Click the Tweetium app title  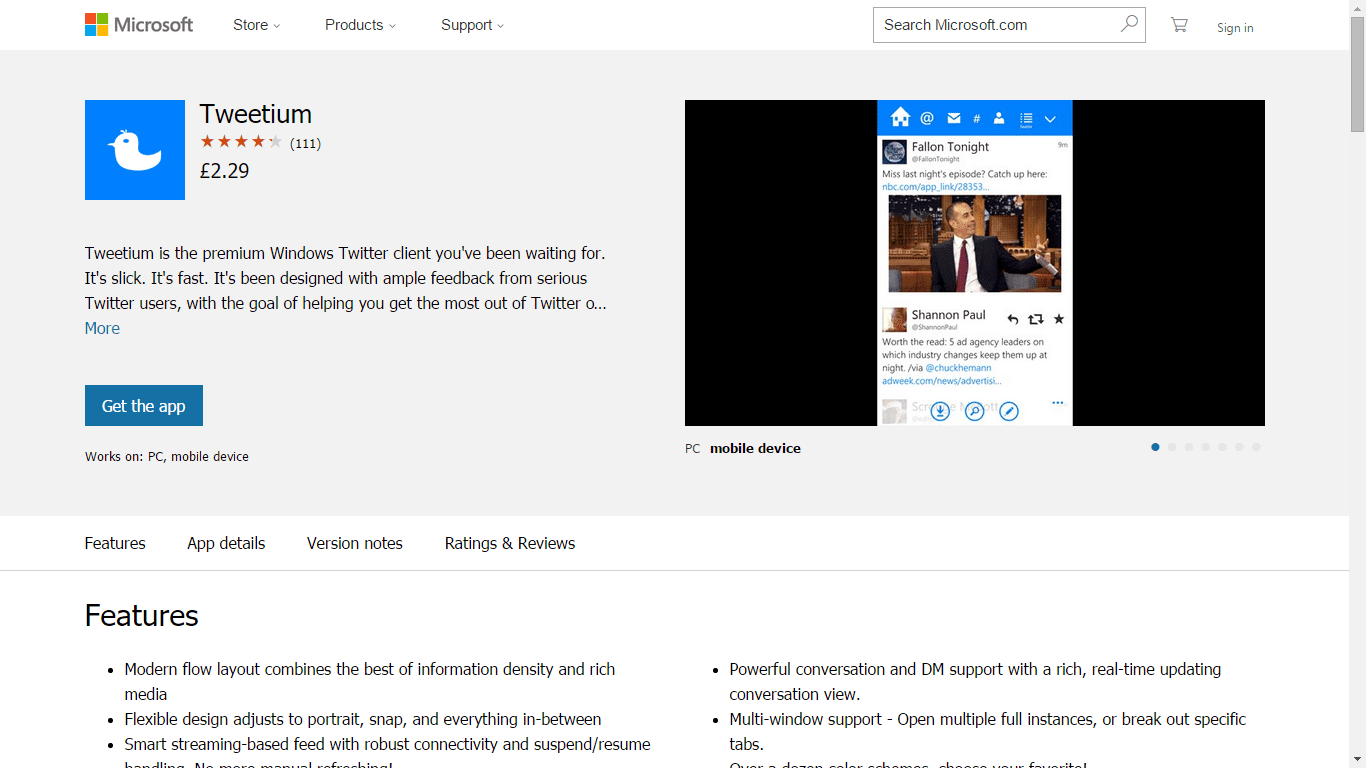click(256, 114)
